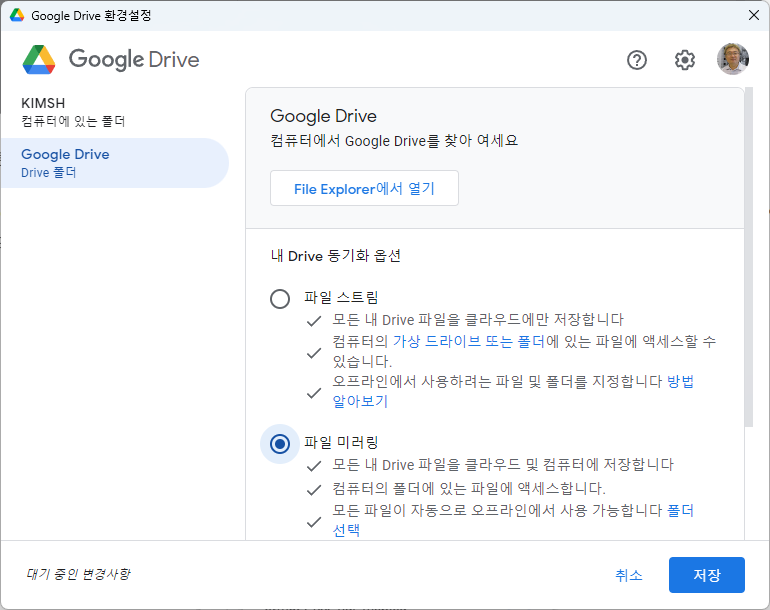Click the small Drive icon in title bar
Viewport: 770px width, 610px height.
click(x=16, y=16)
